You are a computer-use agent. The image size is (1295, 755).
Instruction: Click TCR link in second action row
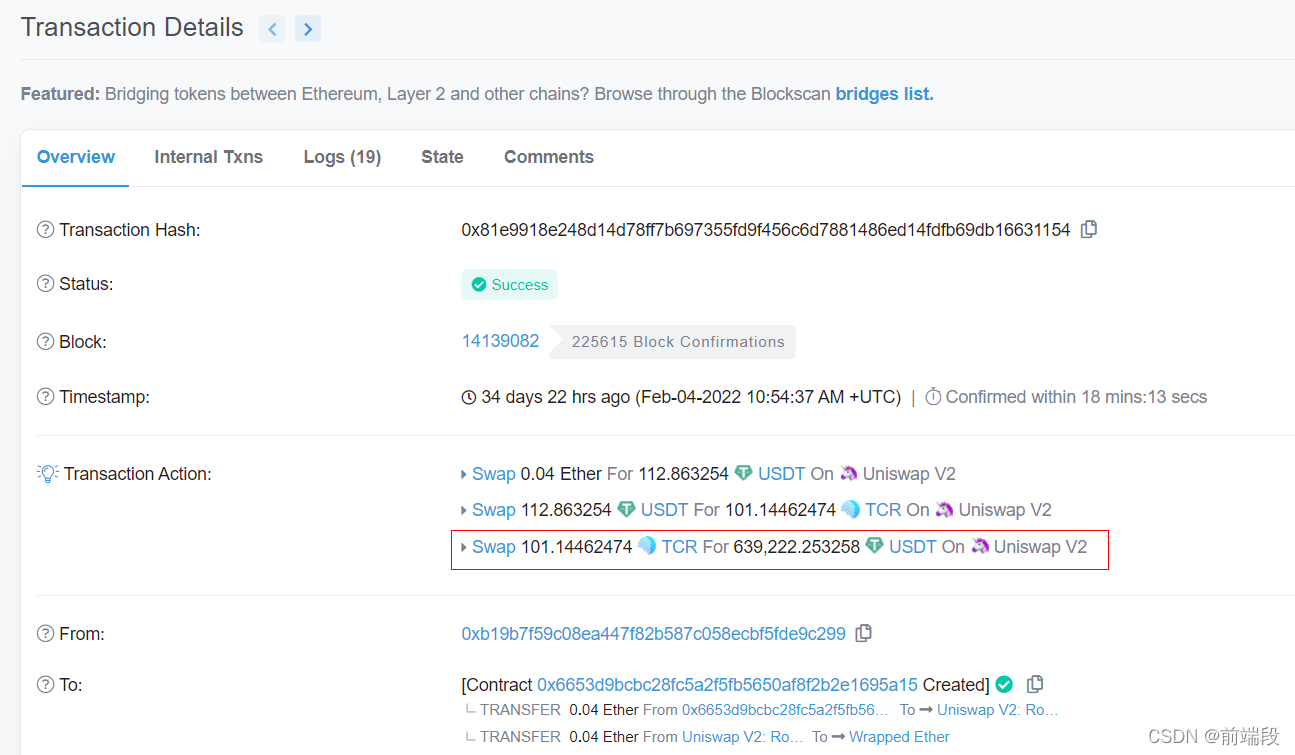tap(883, 509)
